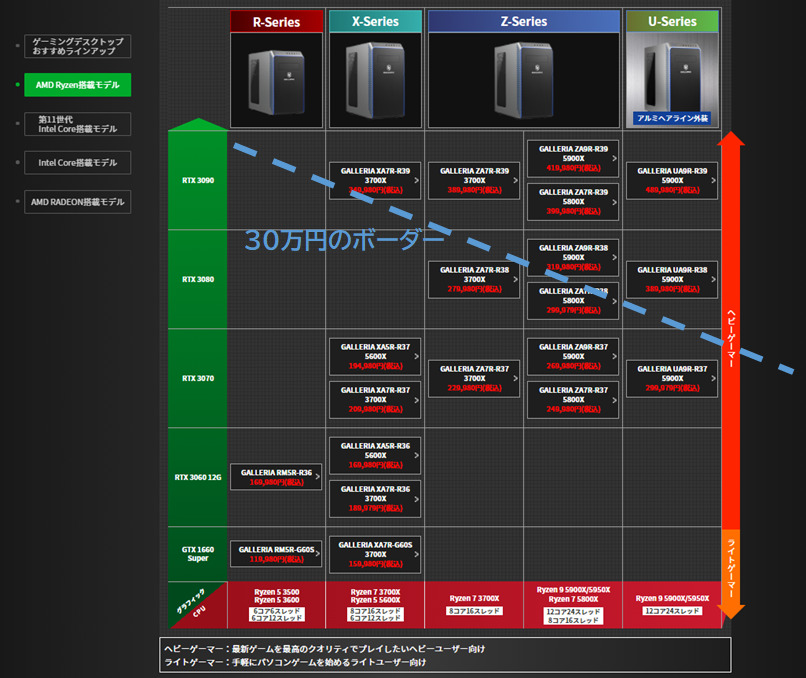806x678 pixels.
Task: Open GALLERIA ZA7R-R38 3700X product
Action: pyautogui.click(x=474, y=279)
